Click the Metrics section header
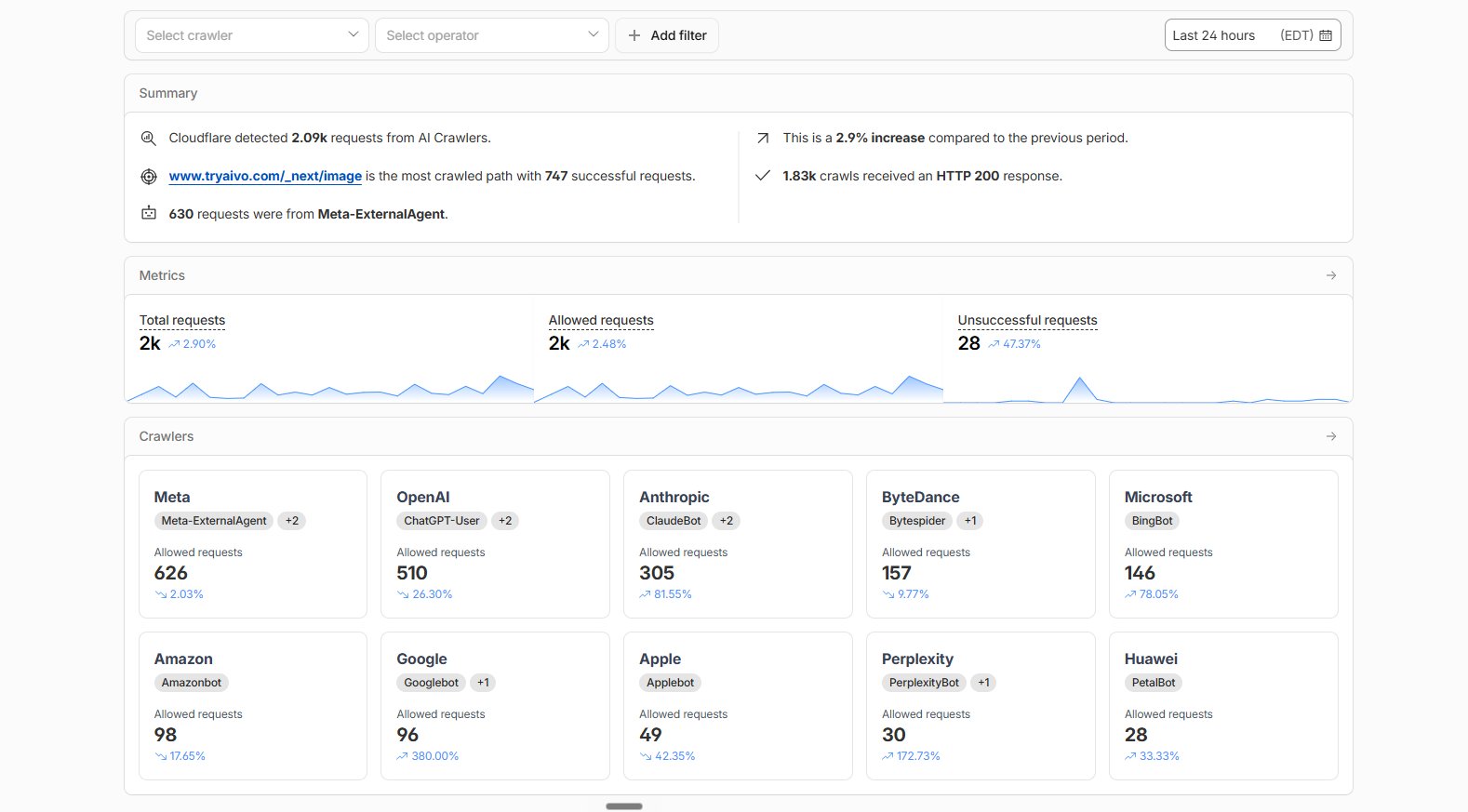This screenshot has width=1468, height=812. pyautogui.click(x=739, y=275)
